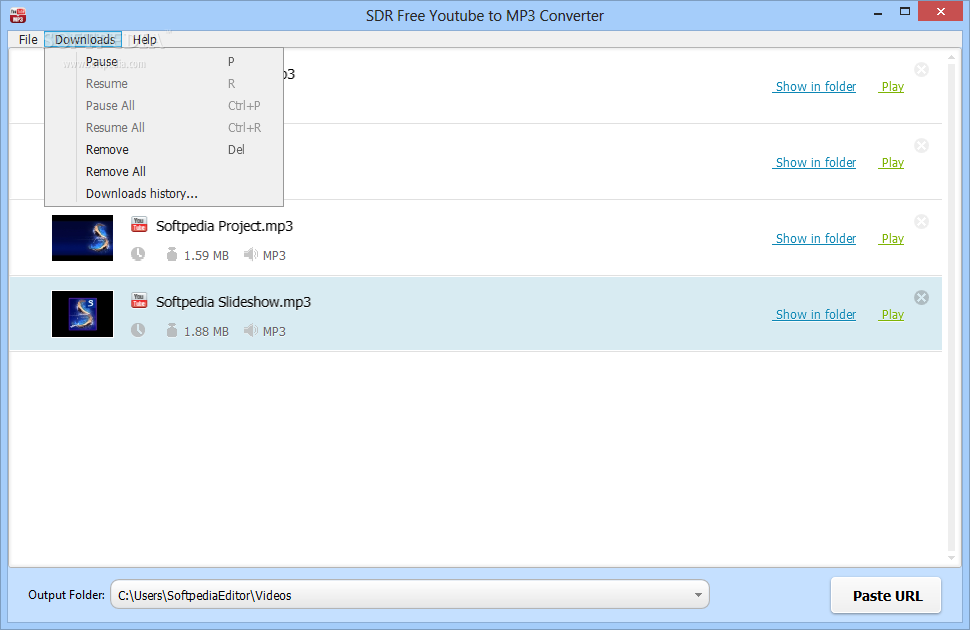The image size is (970, 630).
Task: Click the scrollbar up arrow
Action: (x=951, y=58)
